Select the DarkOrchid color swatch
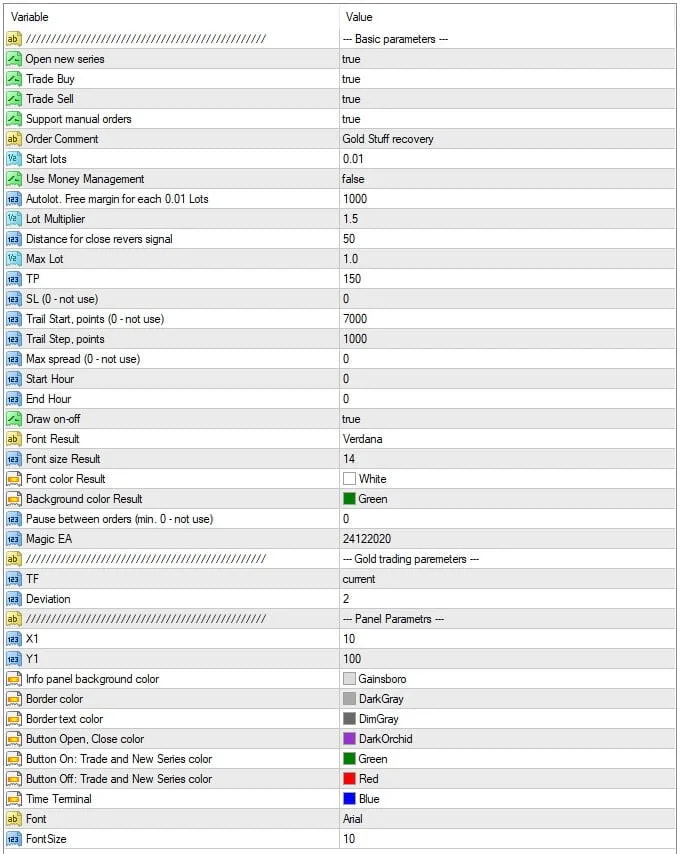Image resolution: width=680 pixels, height=854 pixels. coord(349,739)
